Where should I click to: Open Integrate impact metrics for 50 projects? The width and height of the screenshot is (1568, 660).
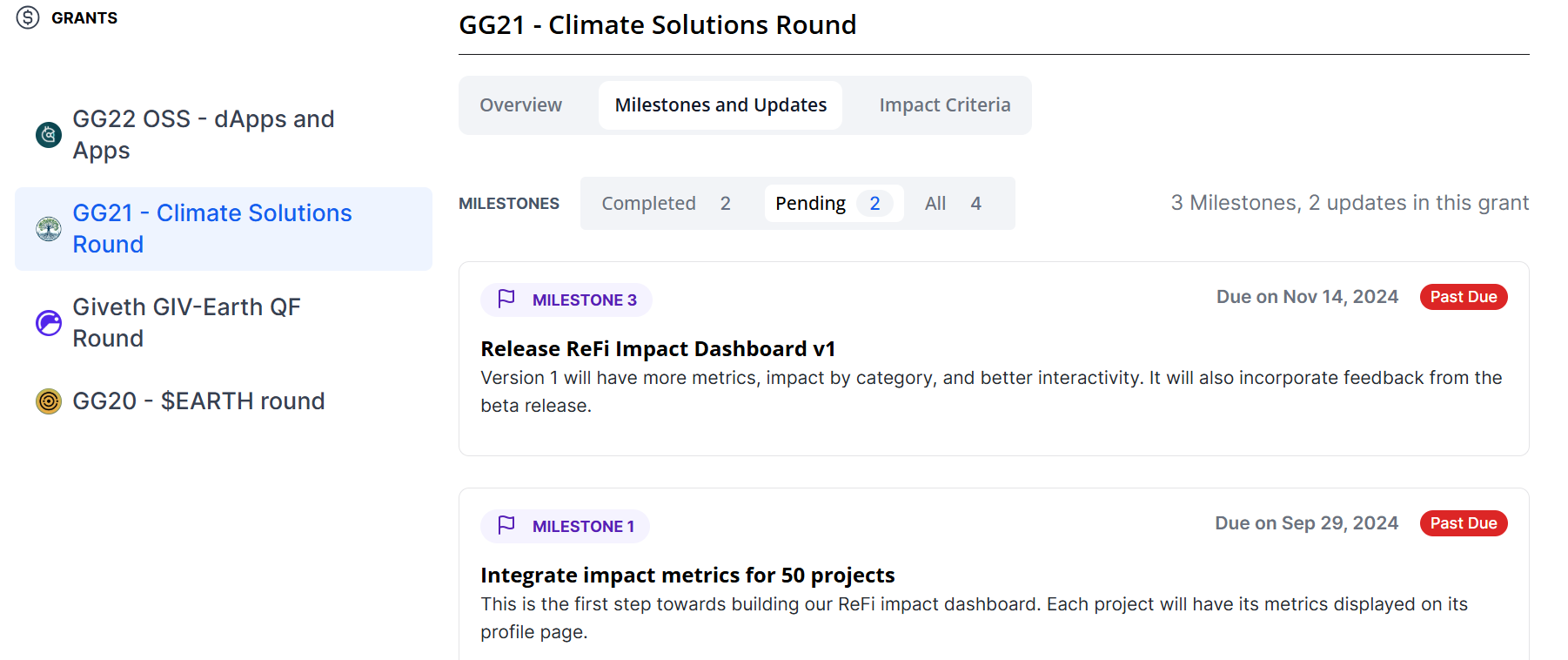(x=687, y=576)
